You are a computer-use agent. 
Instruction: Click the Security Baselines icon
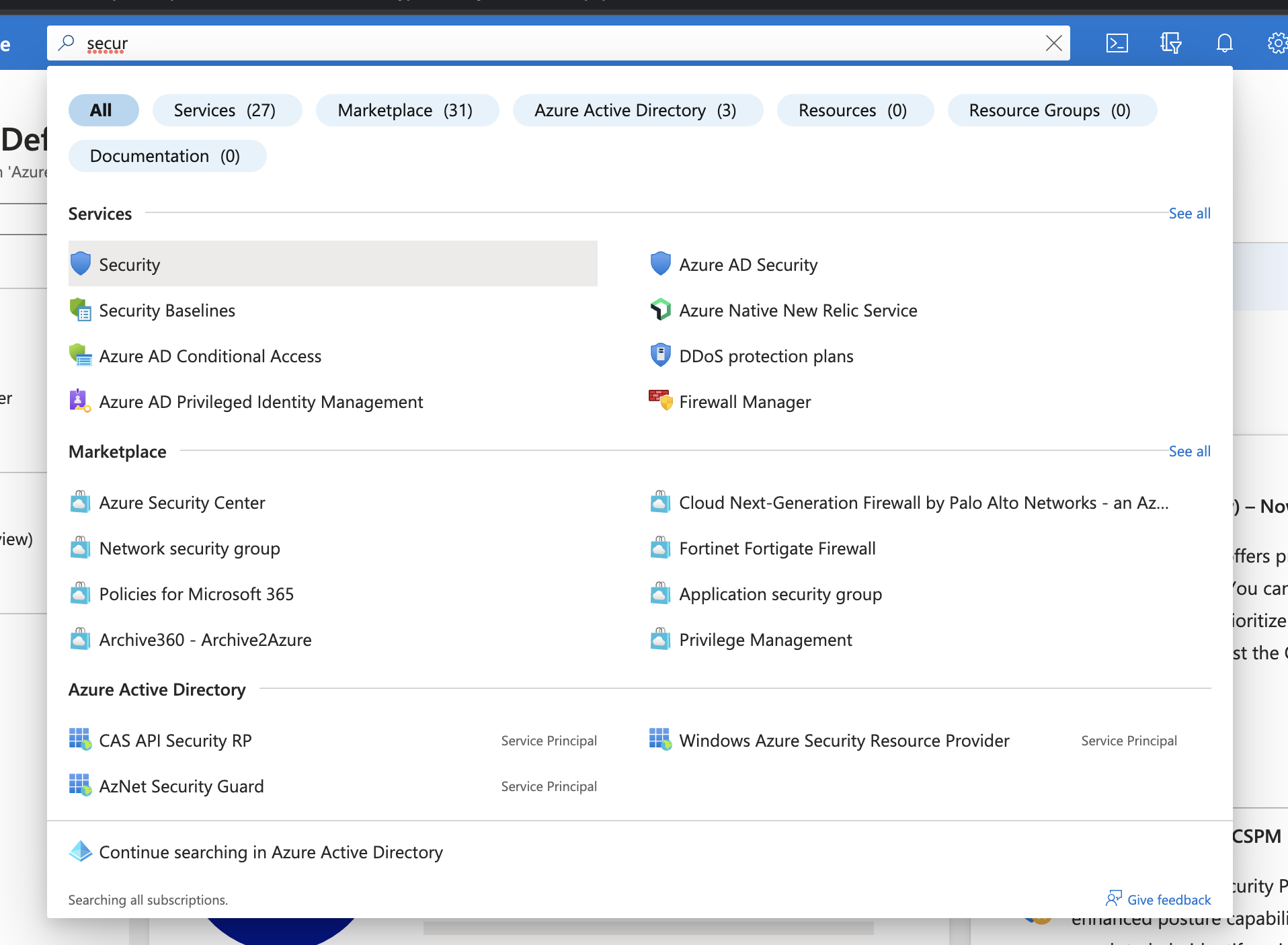81,309
